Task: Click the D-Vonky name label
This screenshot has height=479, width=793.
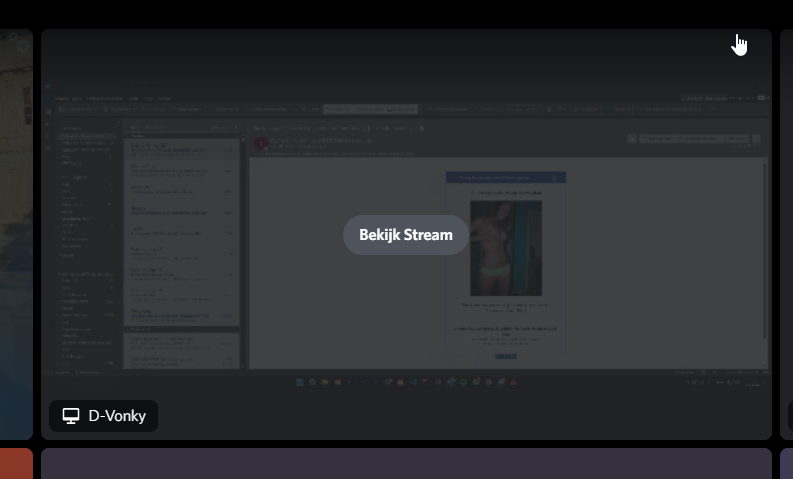Action: click(x=117, y=416)
